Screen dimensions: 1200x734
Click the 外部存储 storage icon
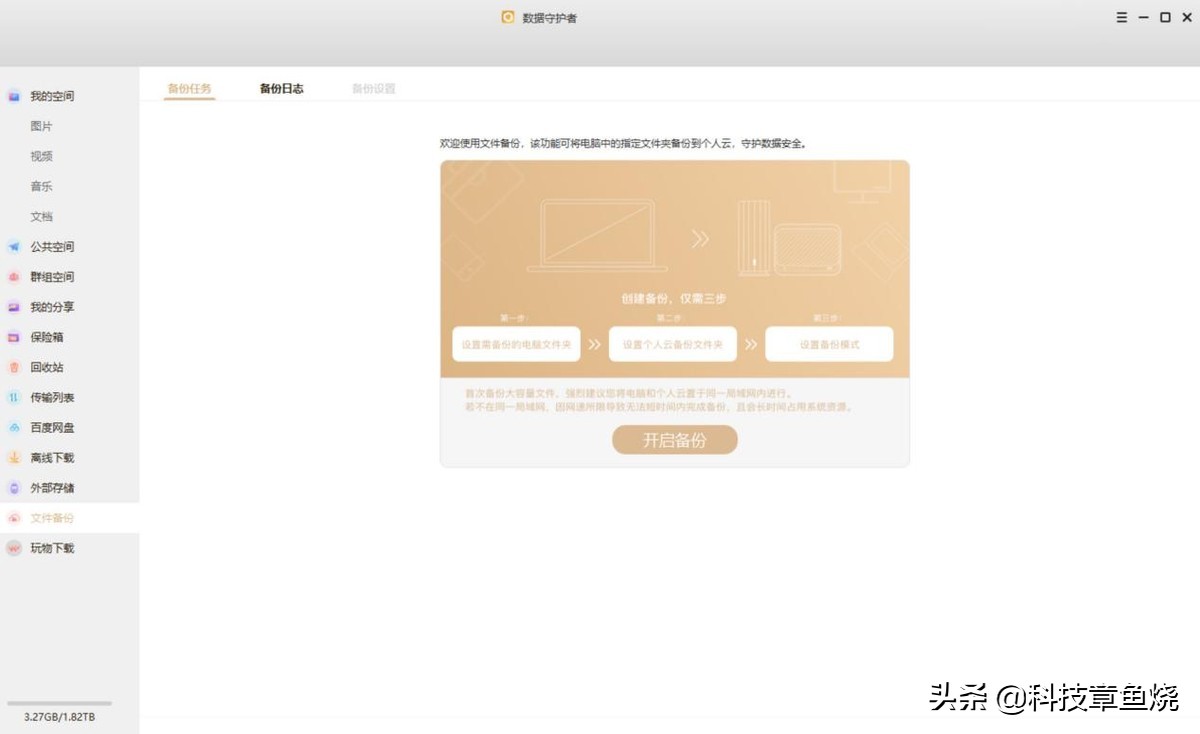click(14, 488)
